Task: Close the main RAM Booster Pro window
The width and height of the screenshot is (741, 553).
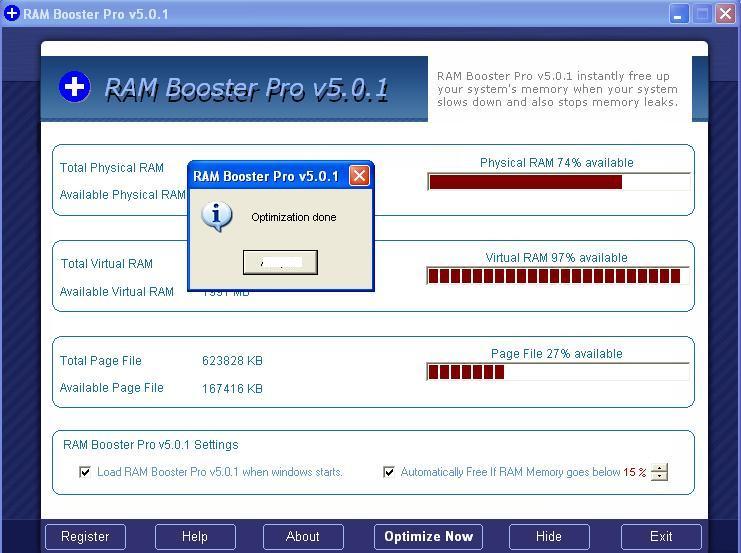Action: (725, 14)
